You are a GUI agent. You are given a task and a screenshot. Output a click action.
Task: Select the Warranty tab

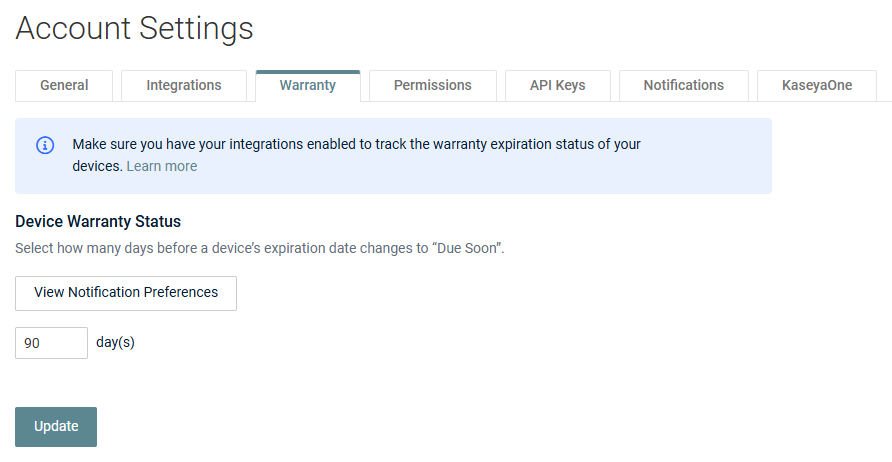308,85
